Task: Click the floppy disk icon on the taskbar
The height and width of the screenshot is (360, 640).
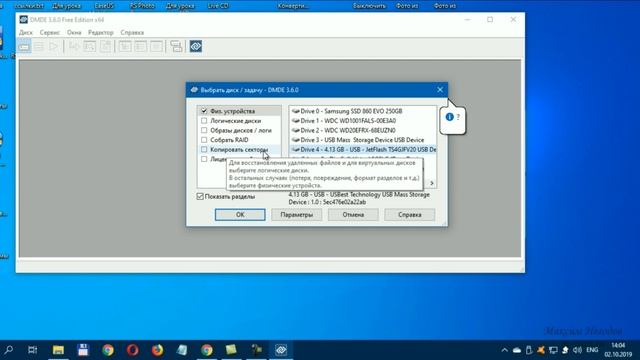Action: [83, 350]
